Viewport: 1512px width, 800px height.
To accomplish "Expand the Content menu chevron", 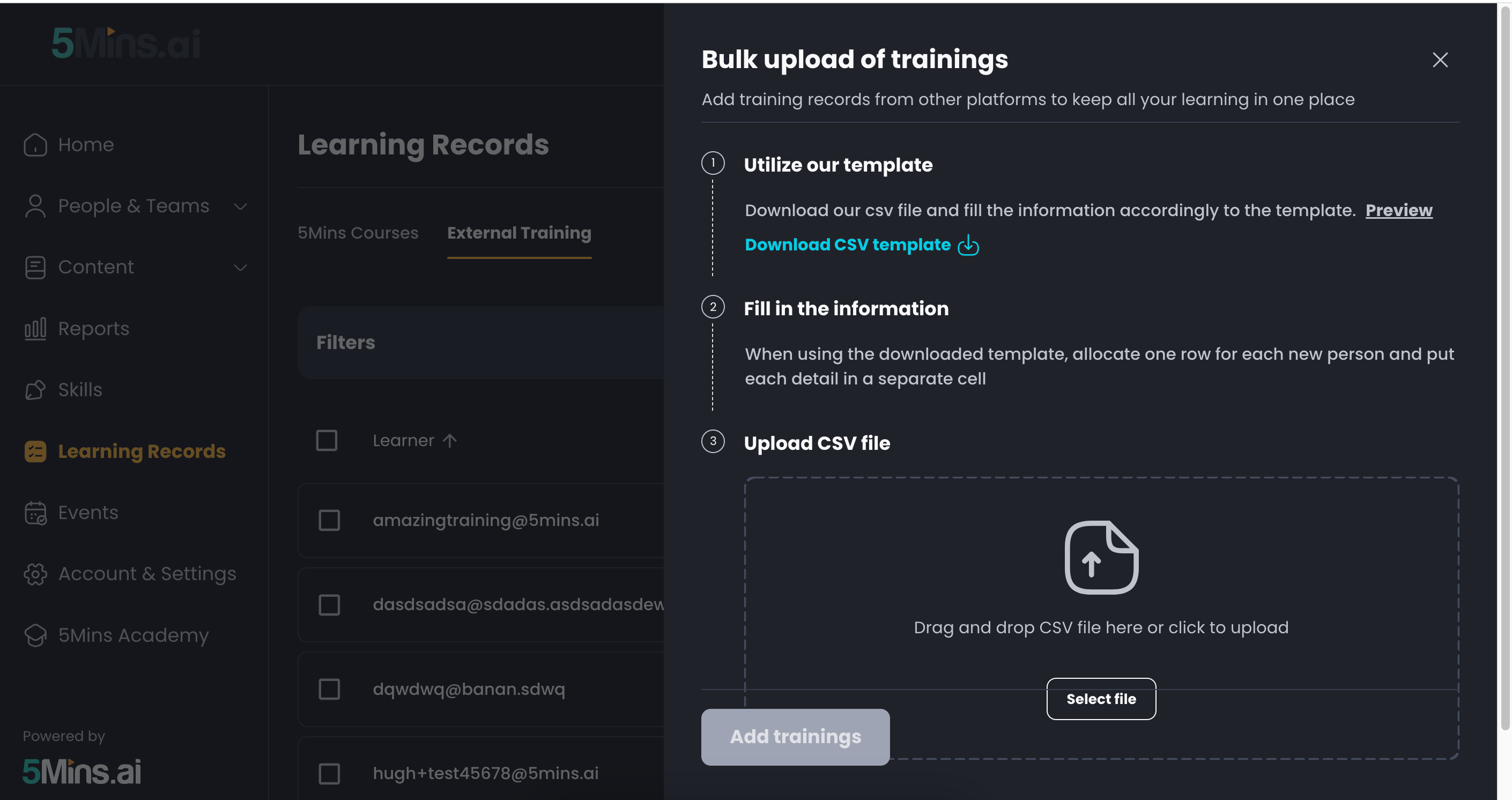I will (240, 268).
